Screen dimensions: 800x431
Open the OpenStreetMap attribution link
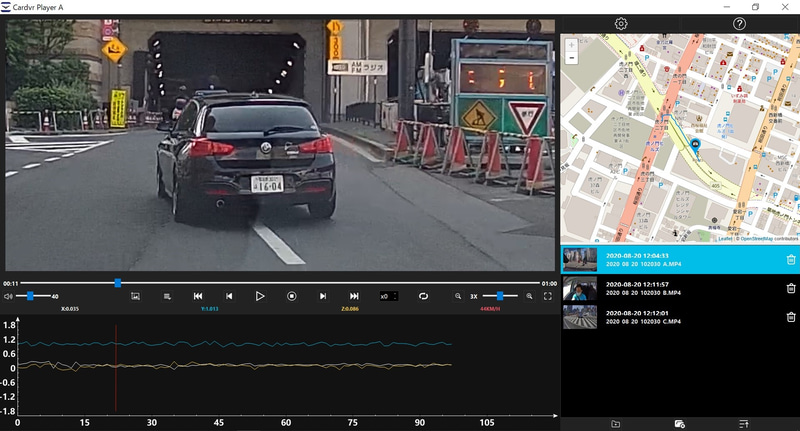tap(757, 239)
